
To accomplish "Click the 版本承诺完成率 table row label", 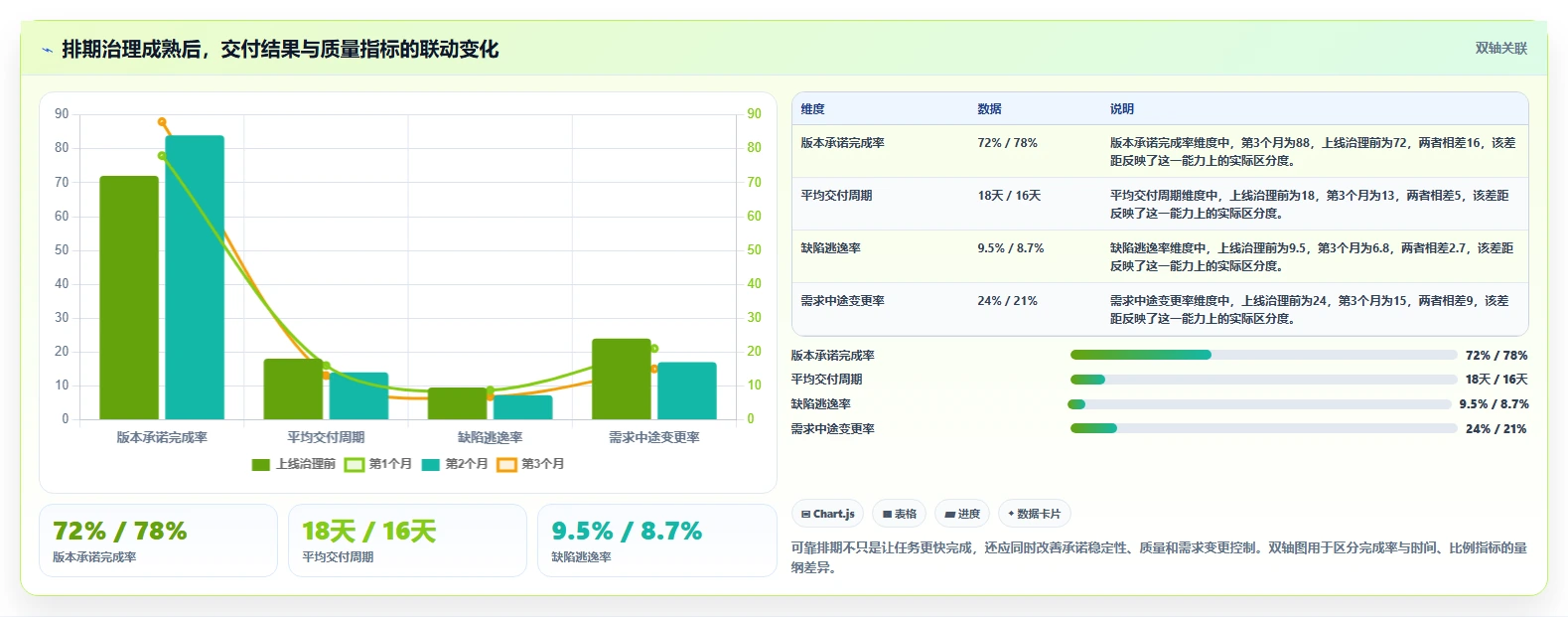I will pos(843,143).
